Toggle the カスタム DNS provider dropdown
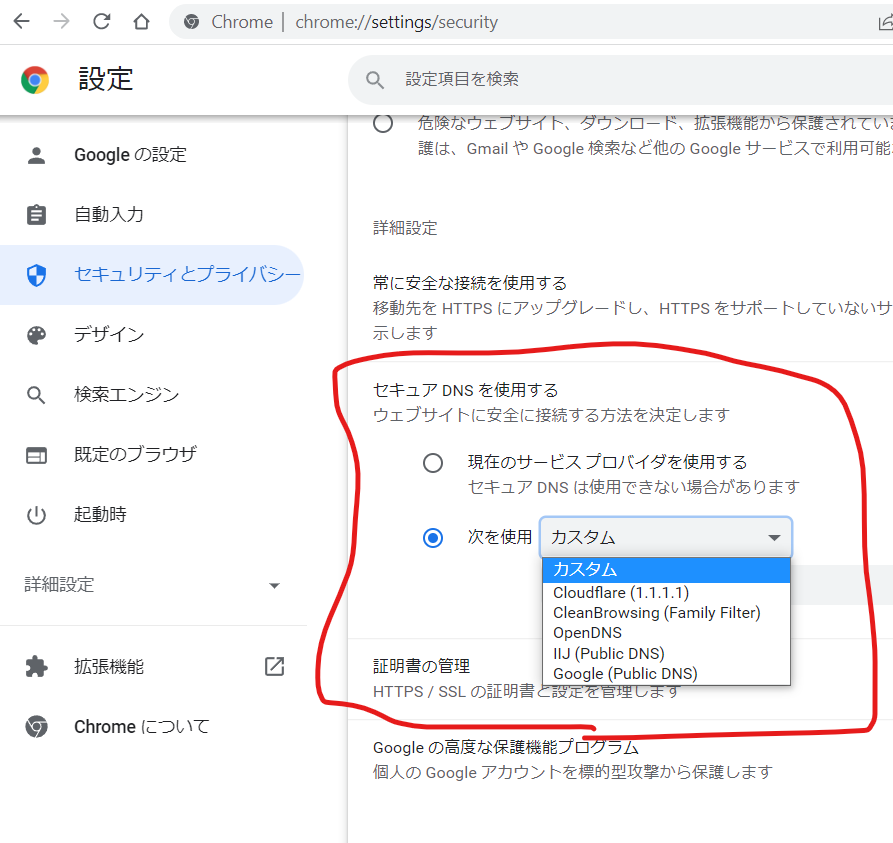 (x=665, y=537)
